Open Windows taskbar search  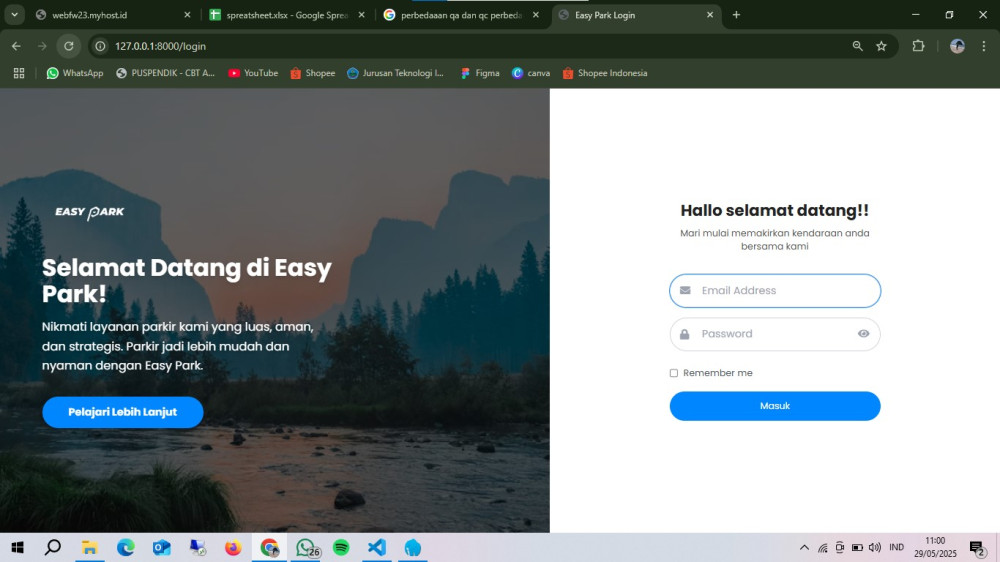click(x=53, y=547)
